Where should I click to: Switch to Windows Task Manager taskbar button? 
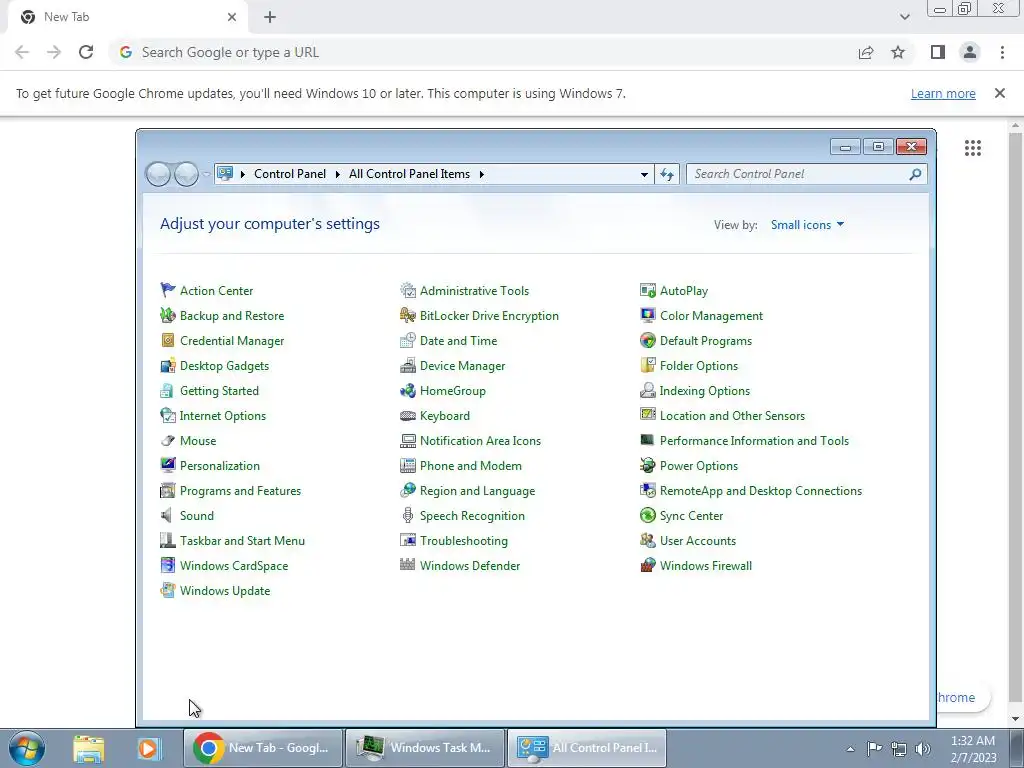[424, 748]
